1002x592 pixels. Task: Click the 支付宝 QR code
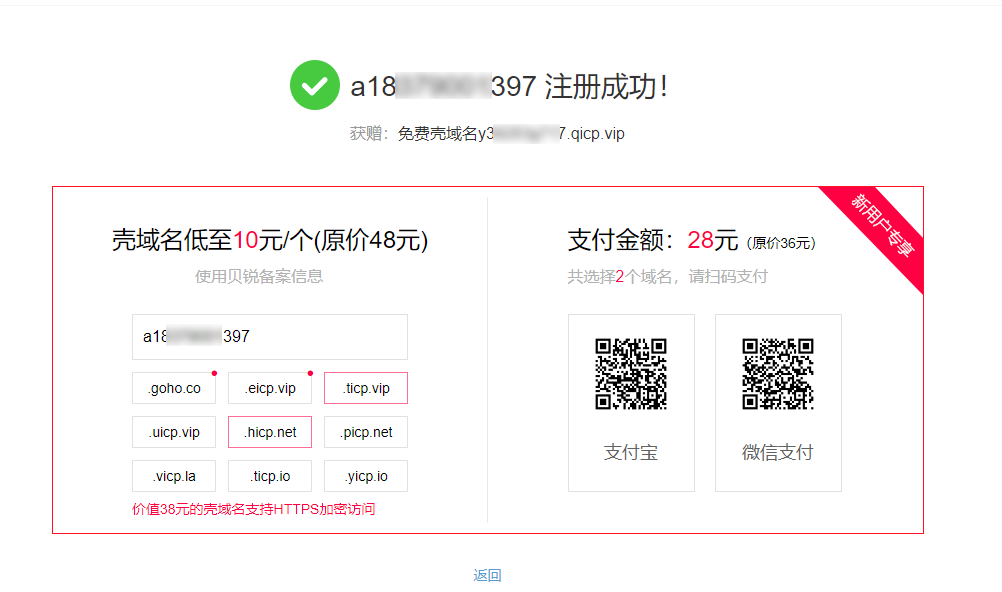[x=631, y=374]
